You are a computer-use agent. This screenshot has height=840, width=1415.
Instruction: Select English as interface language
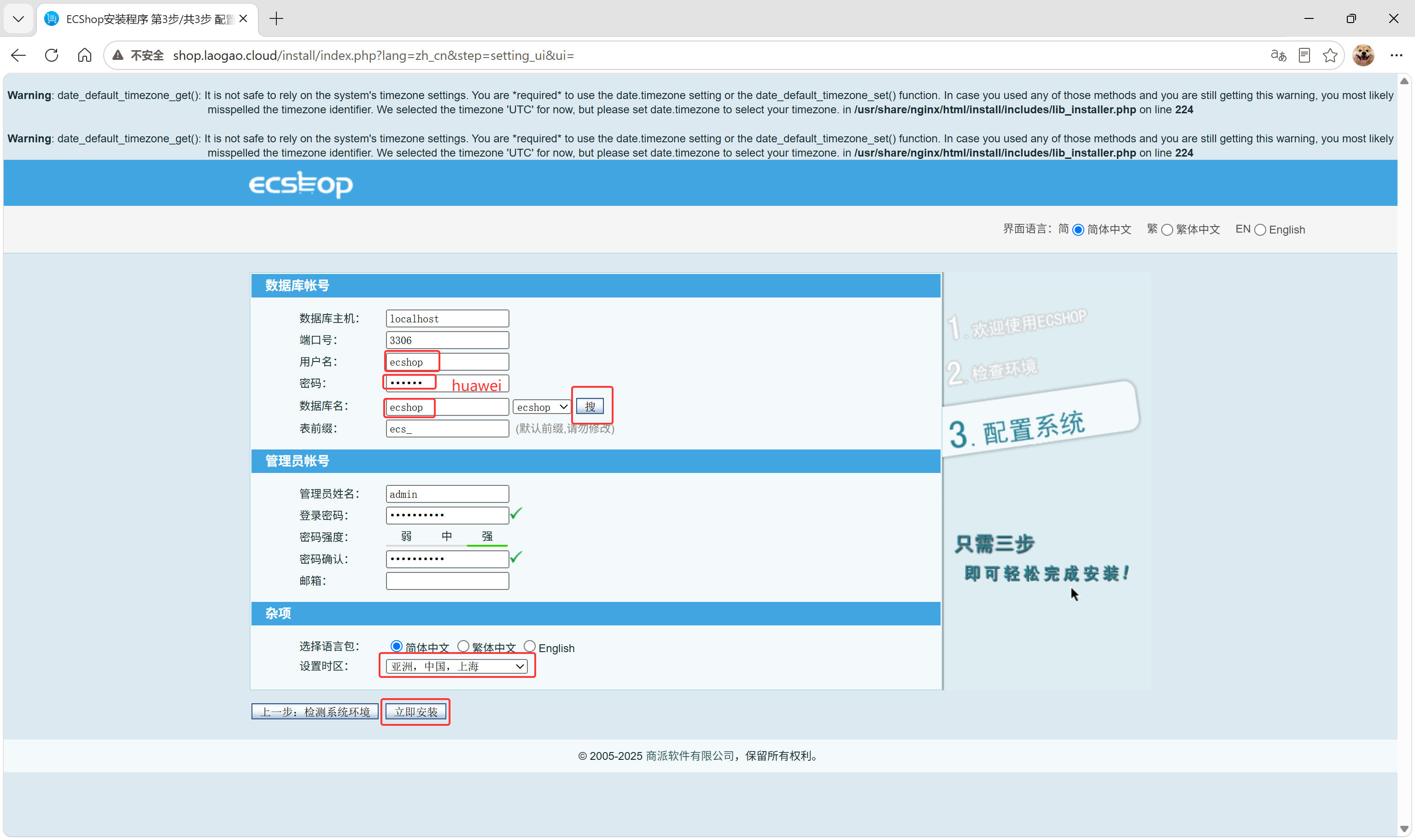(x=1260, y=230)
